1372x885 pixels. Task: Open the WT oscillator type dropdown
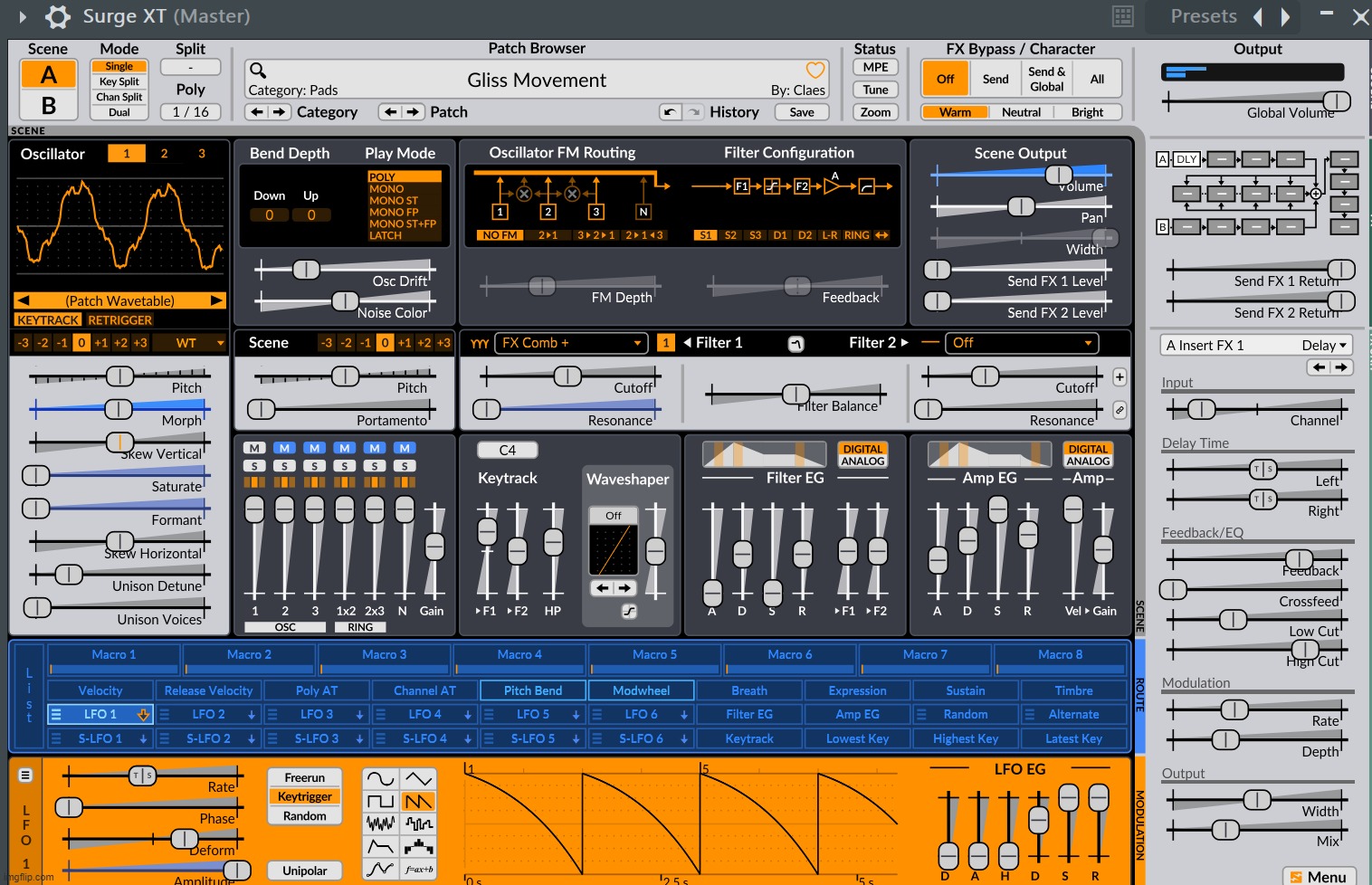point(189,343)
